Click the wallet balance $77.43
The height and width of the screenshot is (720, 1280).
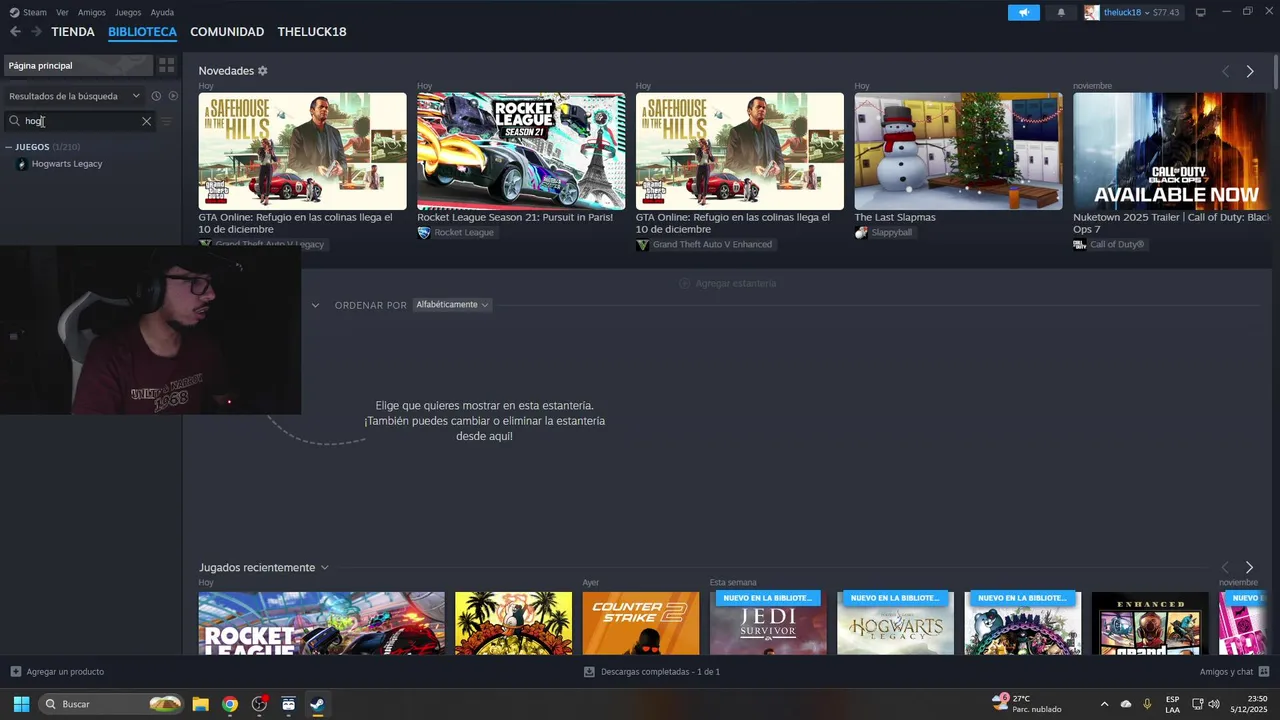click(x=1166, y=13)
